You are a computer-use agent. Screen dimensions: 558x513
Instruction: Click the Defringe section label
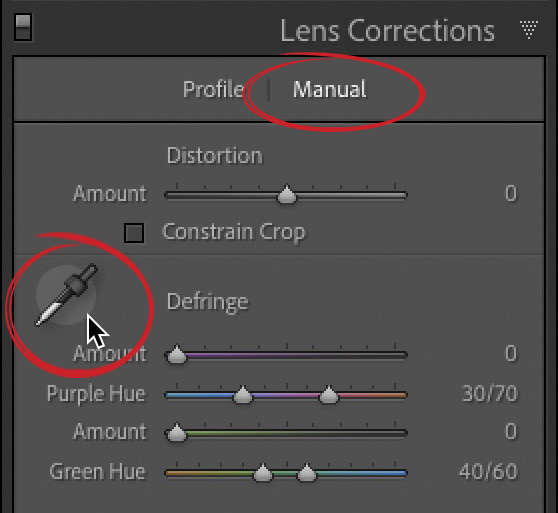click(x=207, y=303)
